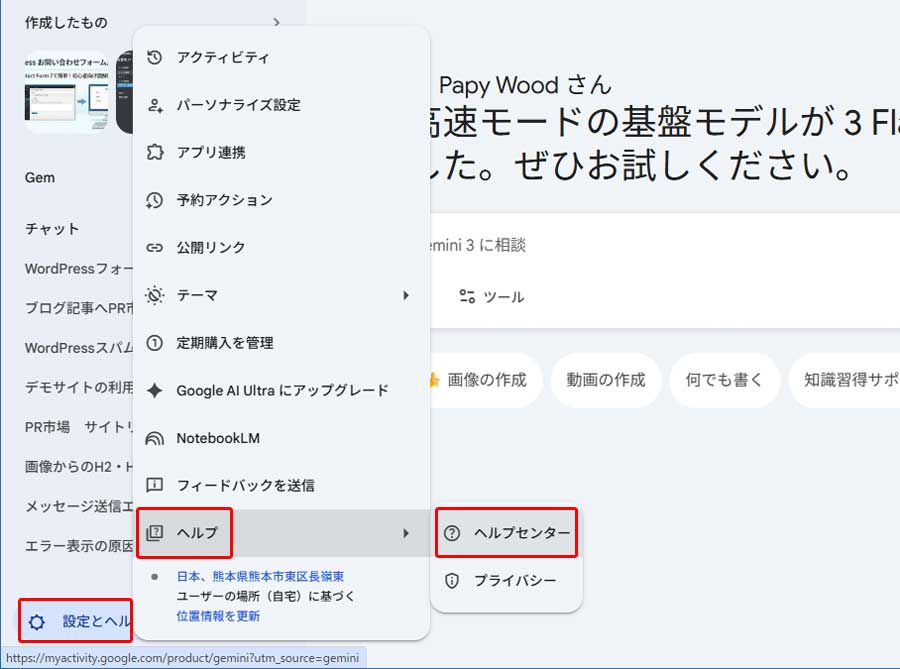This screenshot has width=900, height=669.
Task: Click the Google AI Ultra upgrade diamond icon
Action: [x=155, y=390]
